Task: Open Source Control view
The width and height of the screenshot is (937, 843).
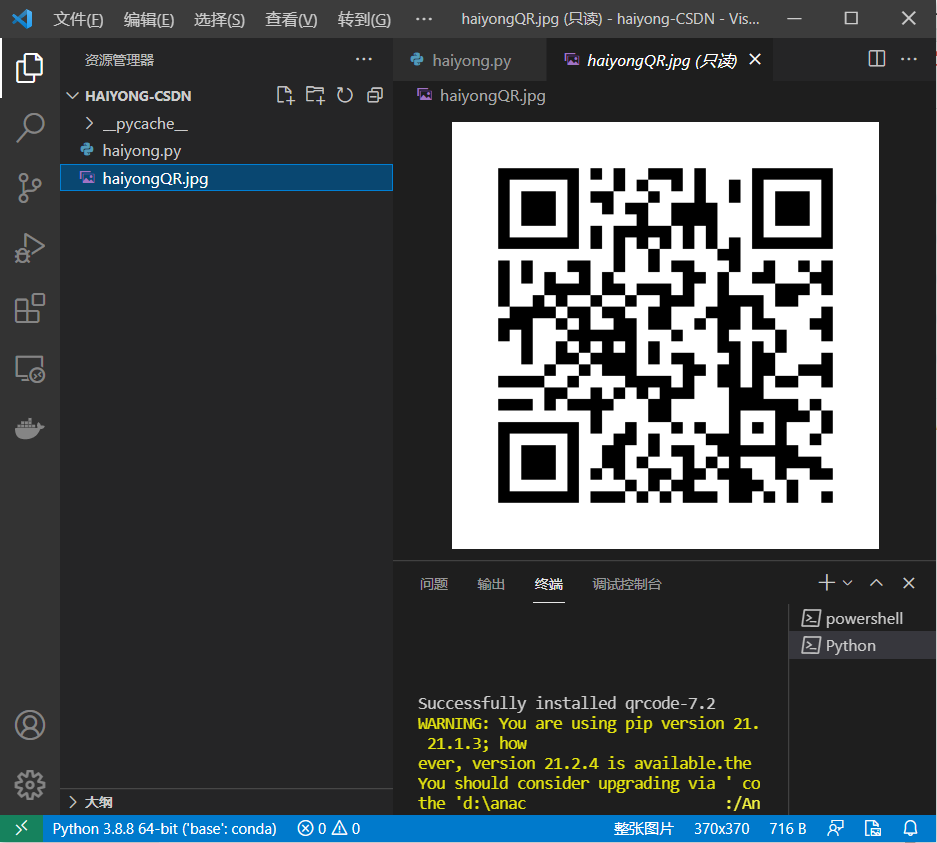Action: coord(29,188)
